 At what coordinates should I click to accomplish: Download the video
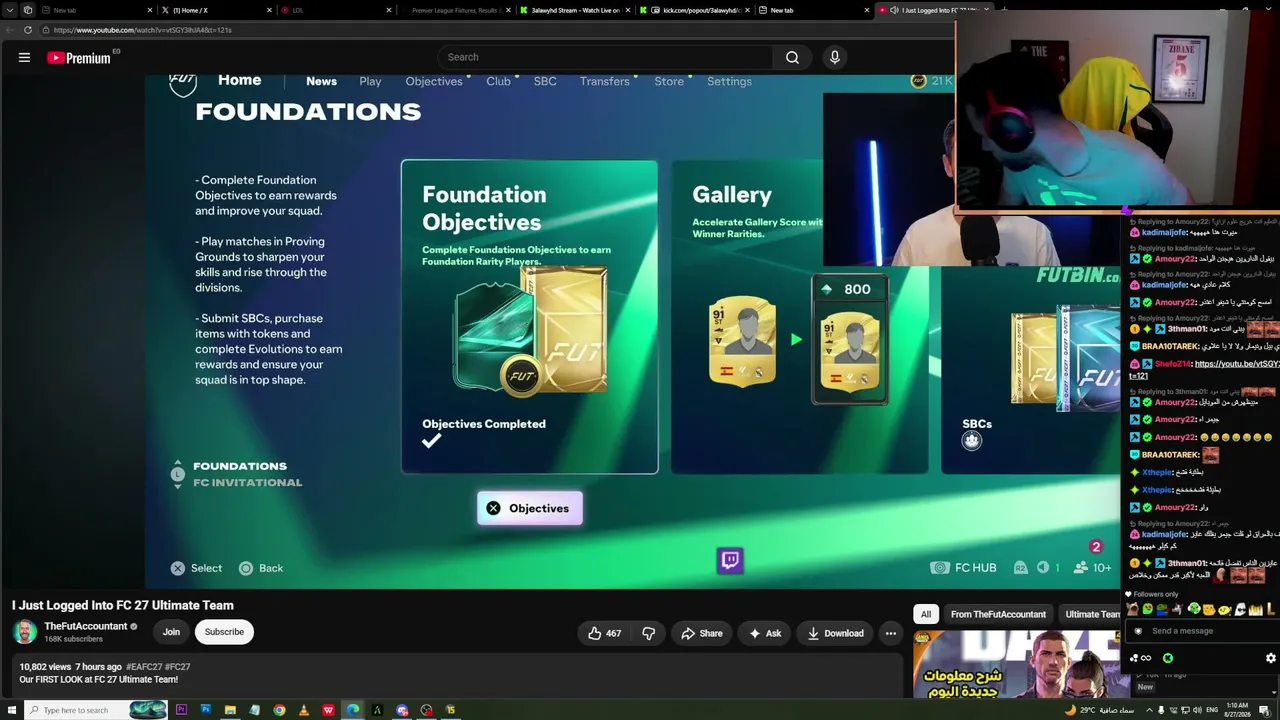pyautogui.click(x=835, y=633)
